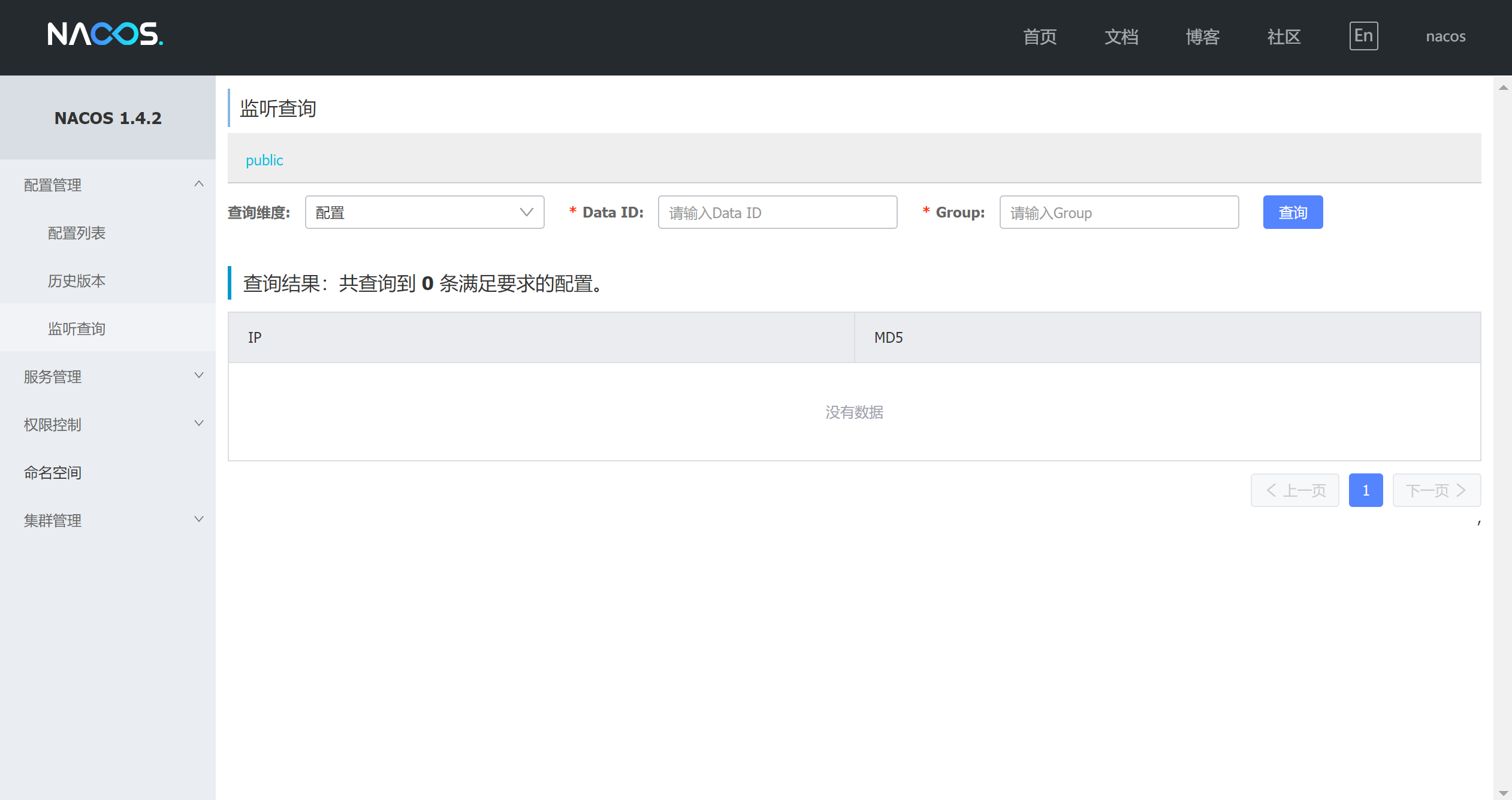Click the 查询结果 summary text

(x=422, y=283)
